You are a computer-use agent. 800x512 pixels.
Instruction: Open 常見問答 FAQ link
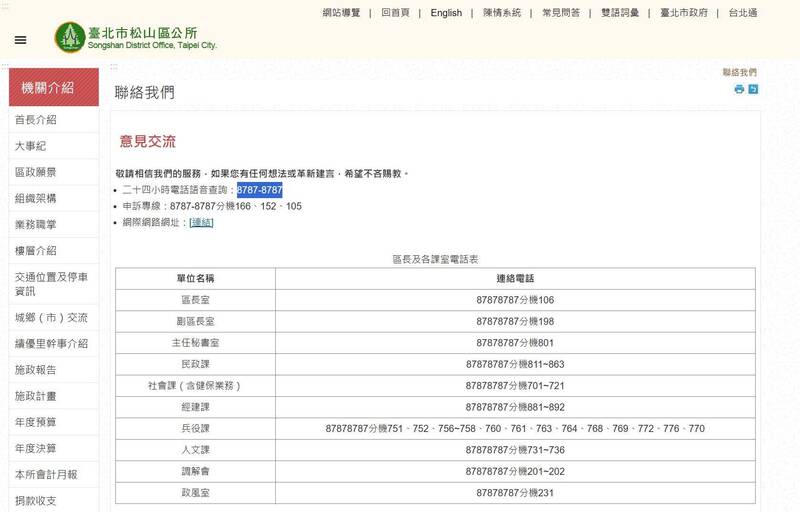(x=561, y=13)
